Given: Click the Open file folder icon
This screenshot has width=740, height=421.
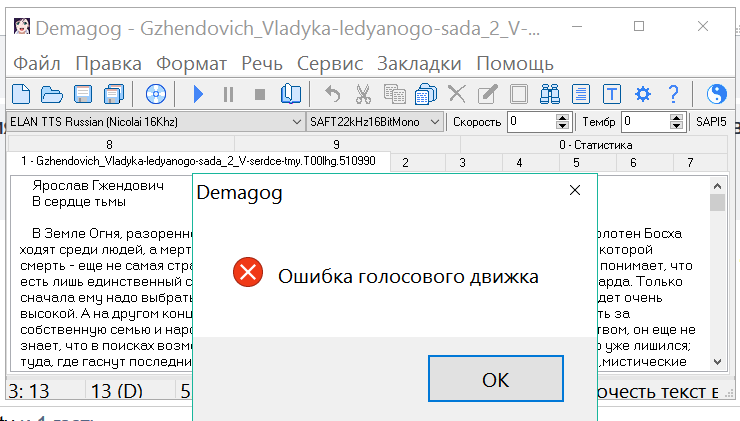Looking at the screenshot, I should point(51,94).
